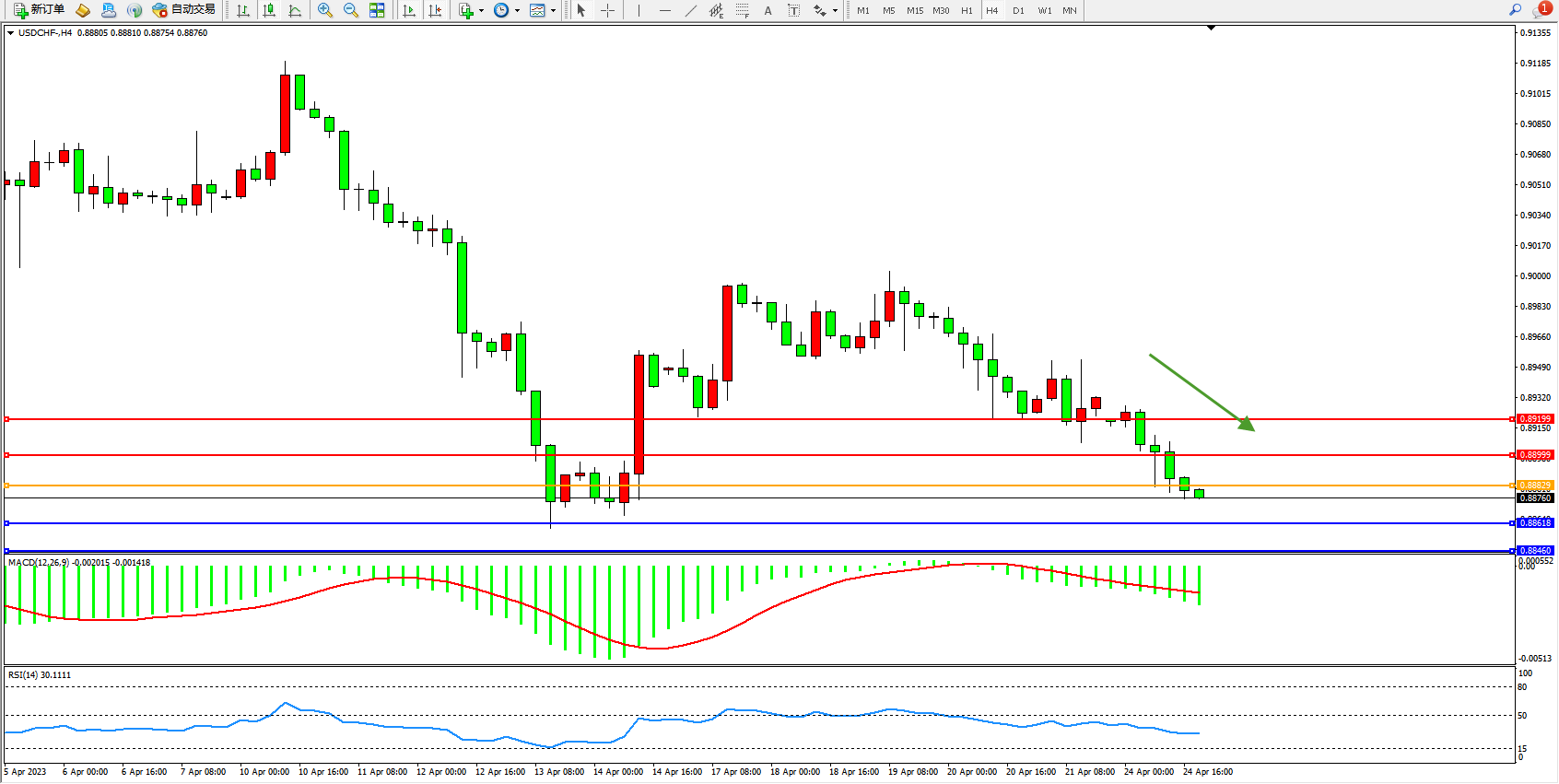Open indicators list dropdown arrow
Image resolution: width=1559 pixels, height=784 pixels.
tap(481, 11)
